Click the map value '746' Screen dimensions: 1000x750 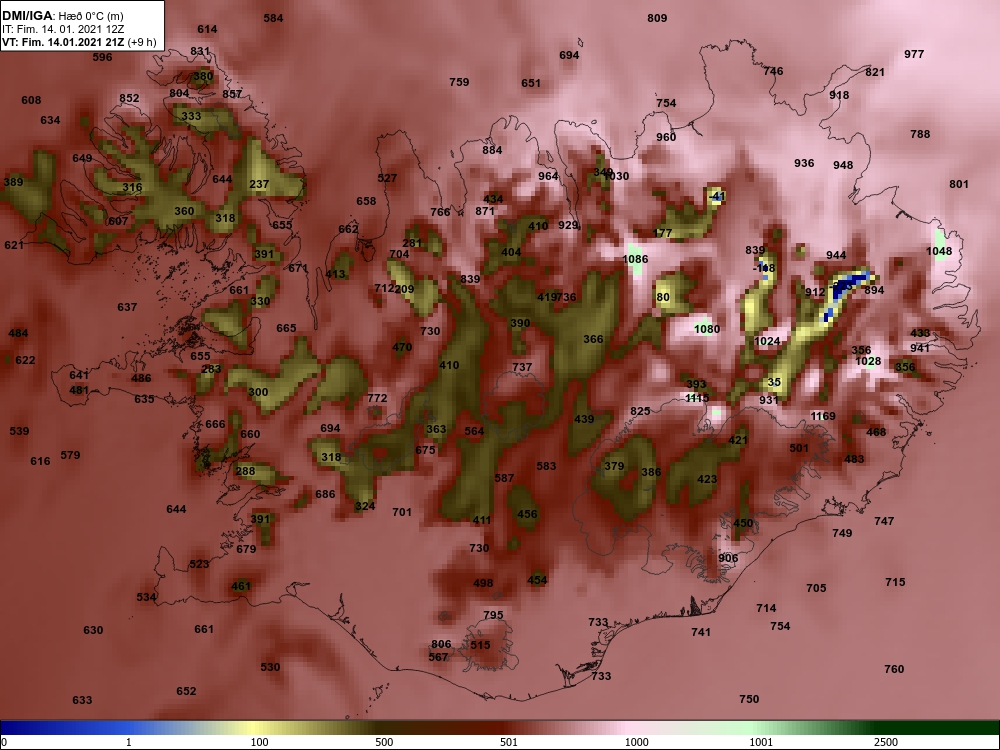click(x=773, y=71)
